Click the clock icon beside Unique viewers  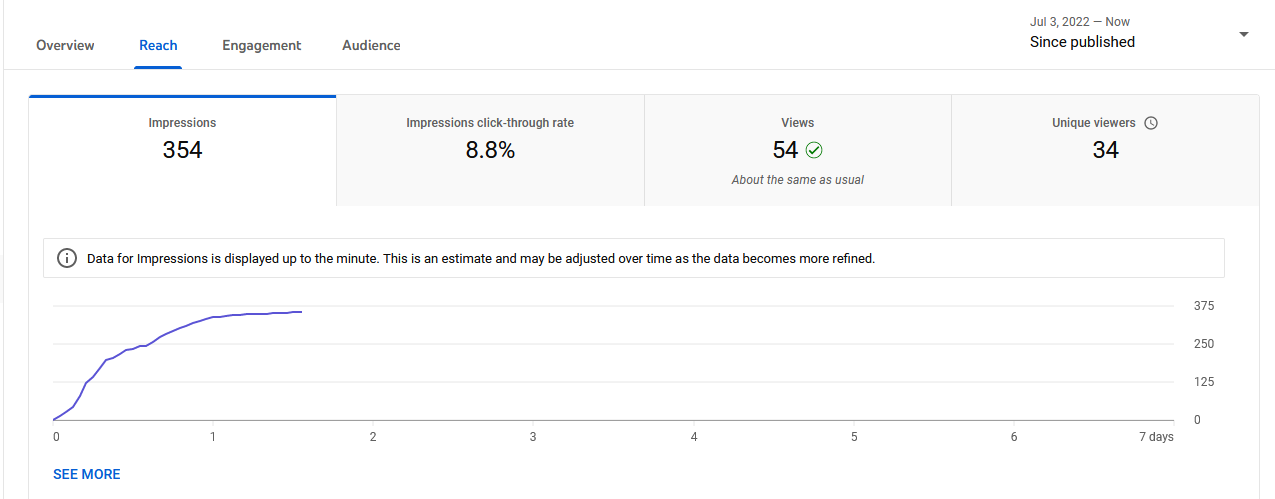pyautogui.click(x=1151, y=123)
